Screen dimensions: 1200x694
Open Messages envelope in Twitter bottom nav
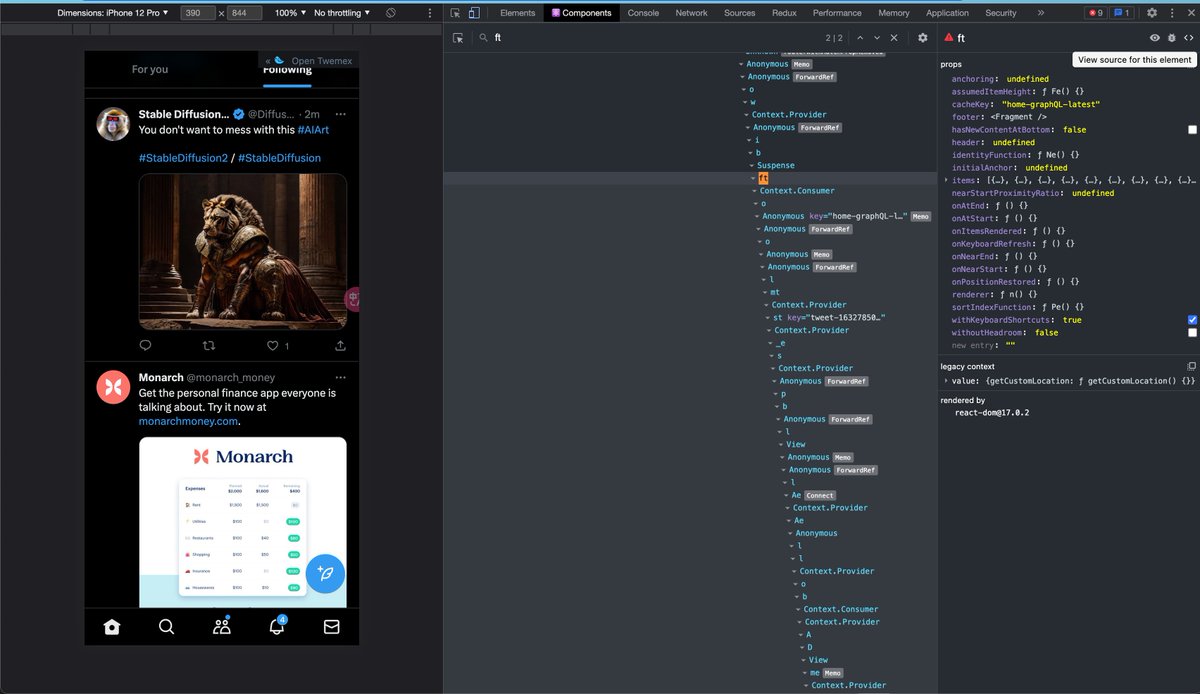coord(331,627)
